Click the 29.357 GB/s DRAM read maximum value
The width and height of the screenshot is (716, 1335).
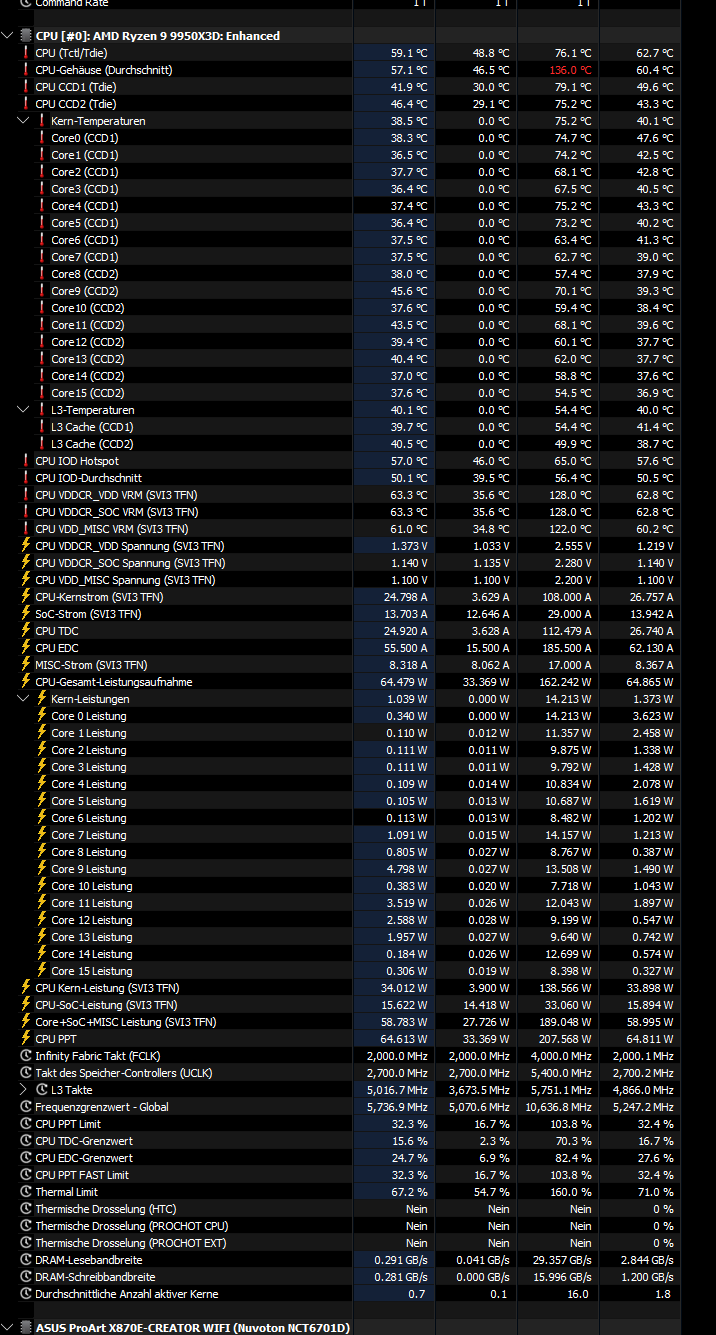563,1260
